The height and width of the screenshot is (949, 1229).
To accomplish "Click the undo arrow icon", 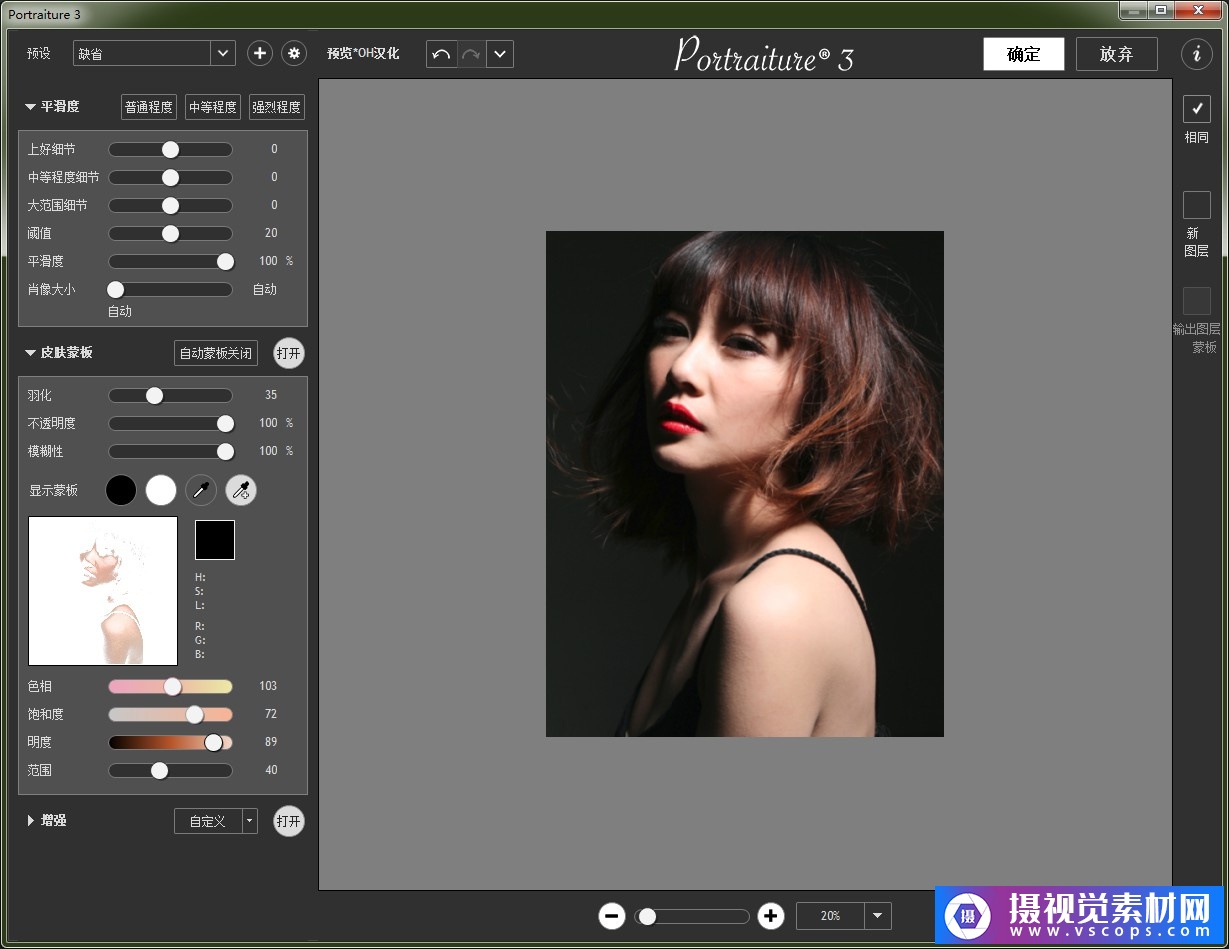I will click(441, 54).
